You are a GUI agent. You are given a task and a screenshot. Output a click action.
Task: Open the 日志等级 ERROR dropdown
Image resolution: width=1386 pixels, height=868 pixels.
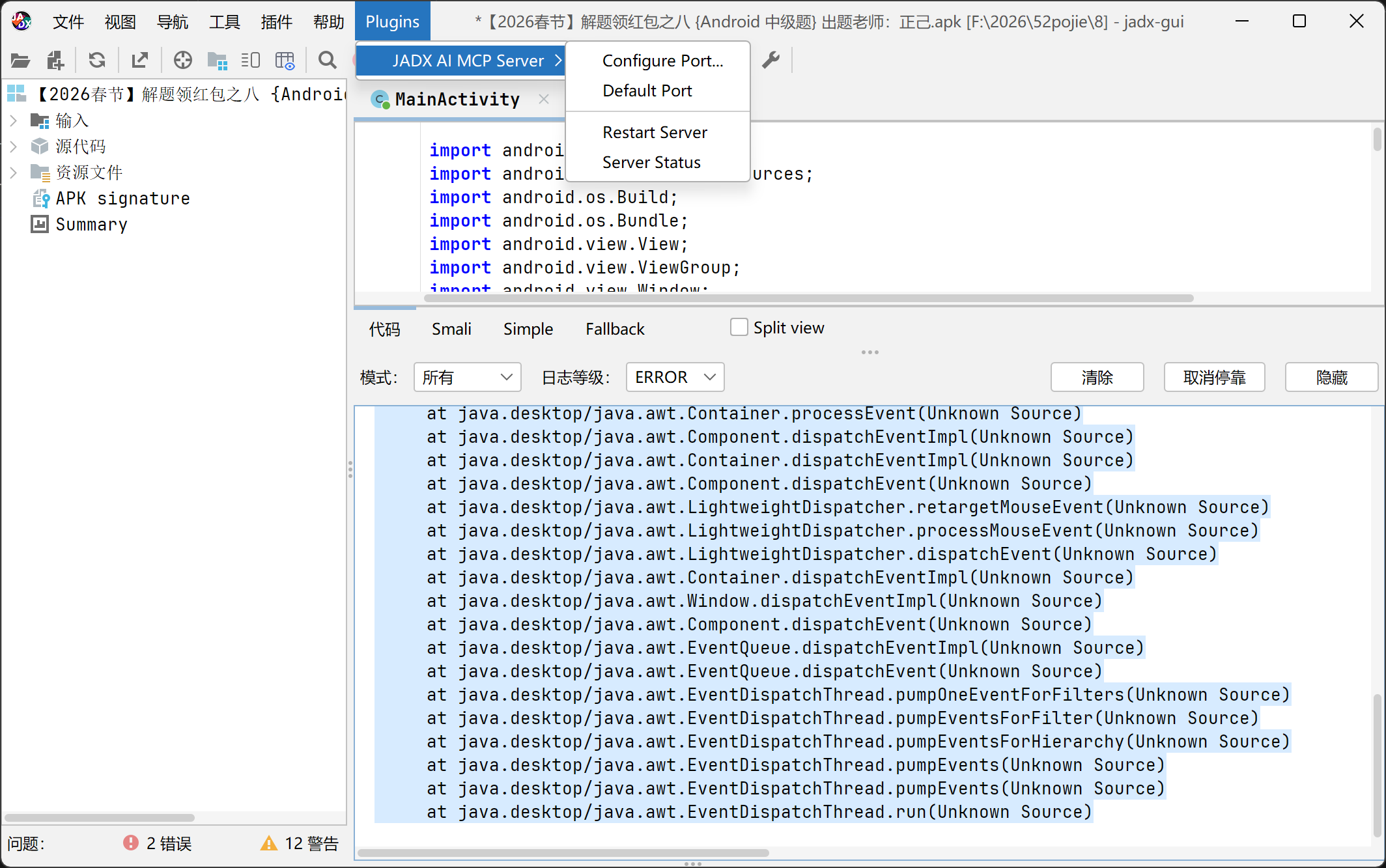(x=675, y=377)
